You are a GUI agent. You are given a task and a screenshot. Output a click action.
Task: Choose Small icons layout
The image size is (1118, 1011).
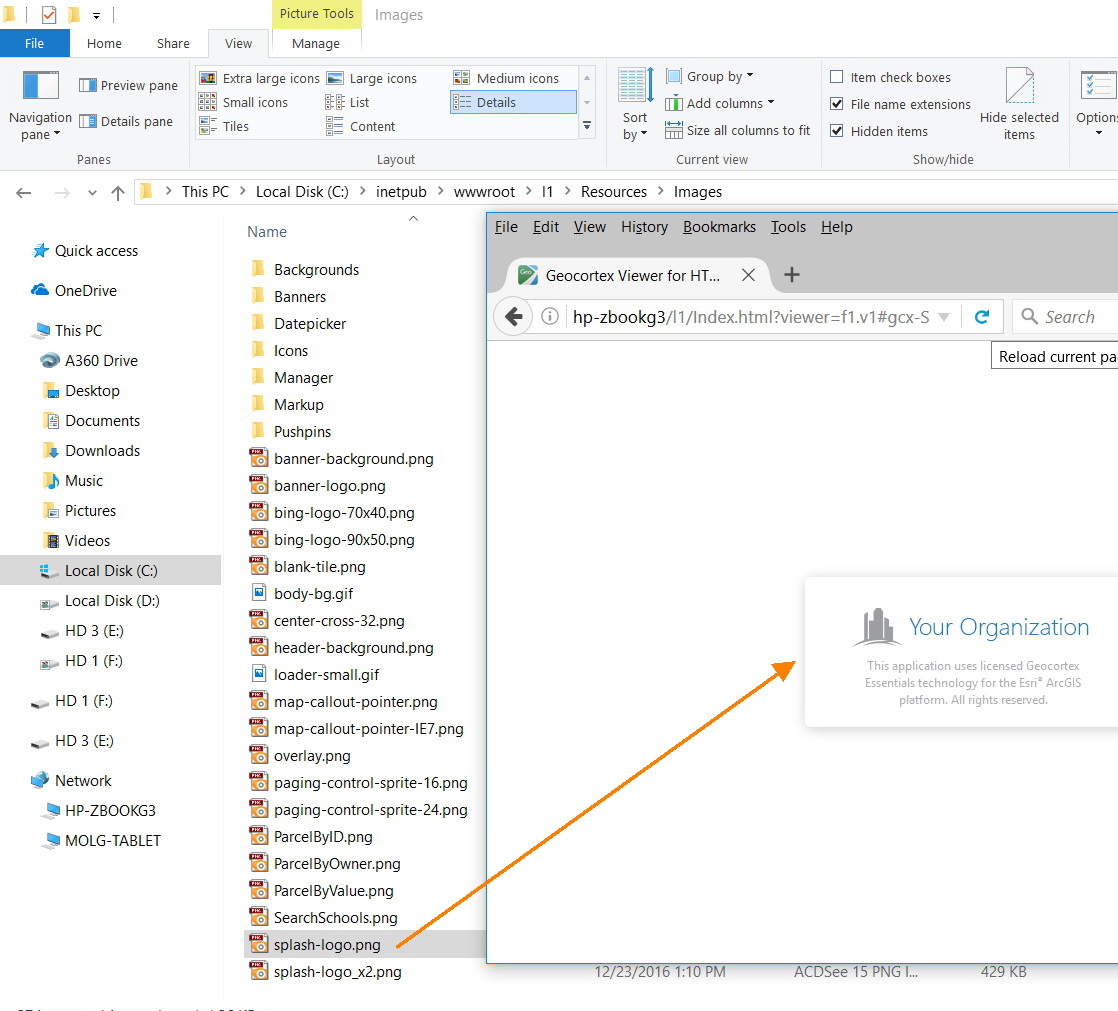click(x=244, y=102)
